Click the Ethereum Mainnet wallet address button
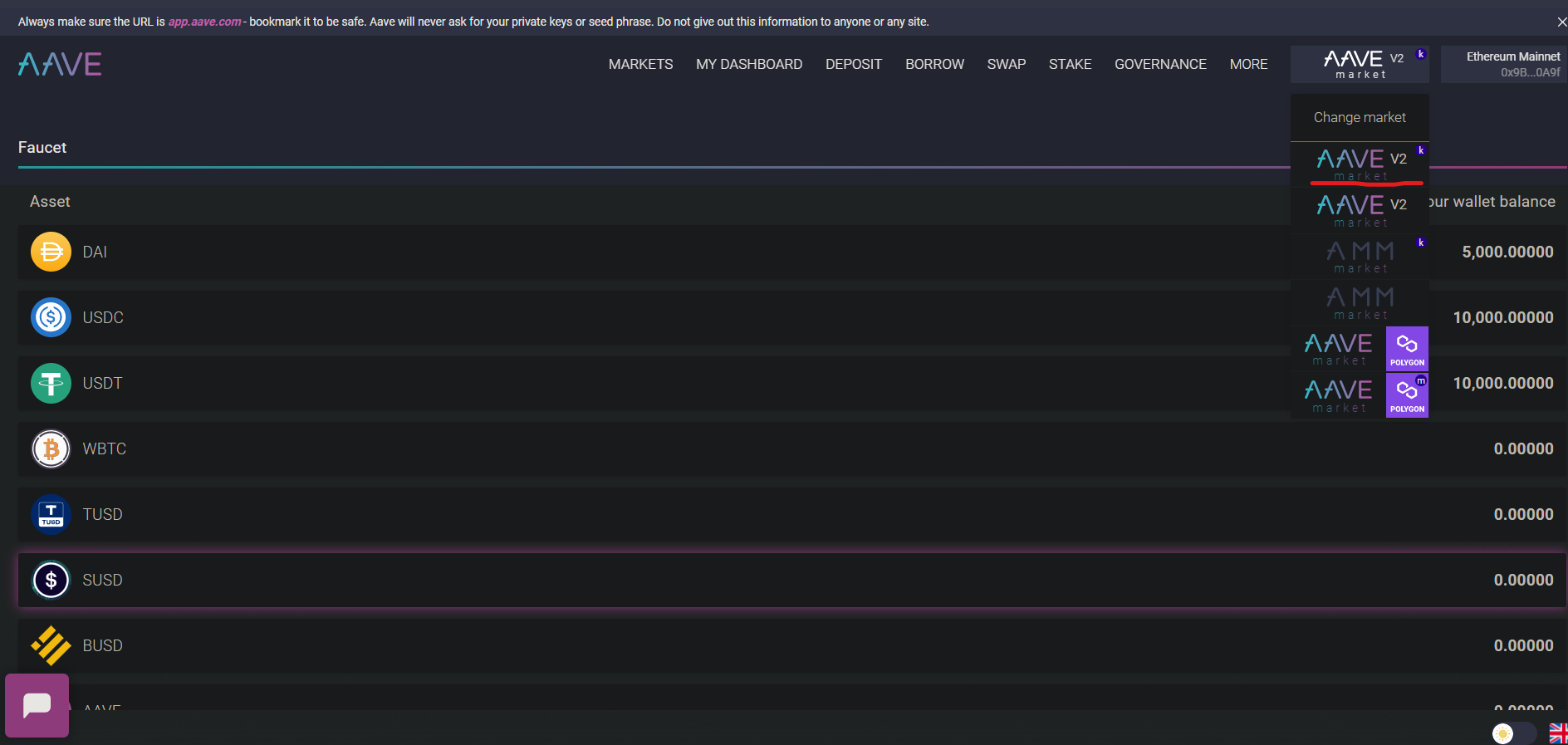This screenshot has width=1568, height=745. [1504, 64]
